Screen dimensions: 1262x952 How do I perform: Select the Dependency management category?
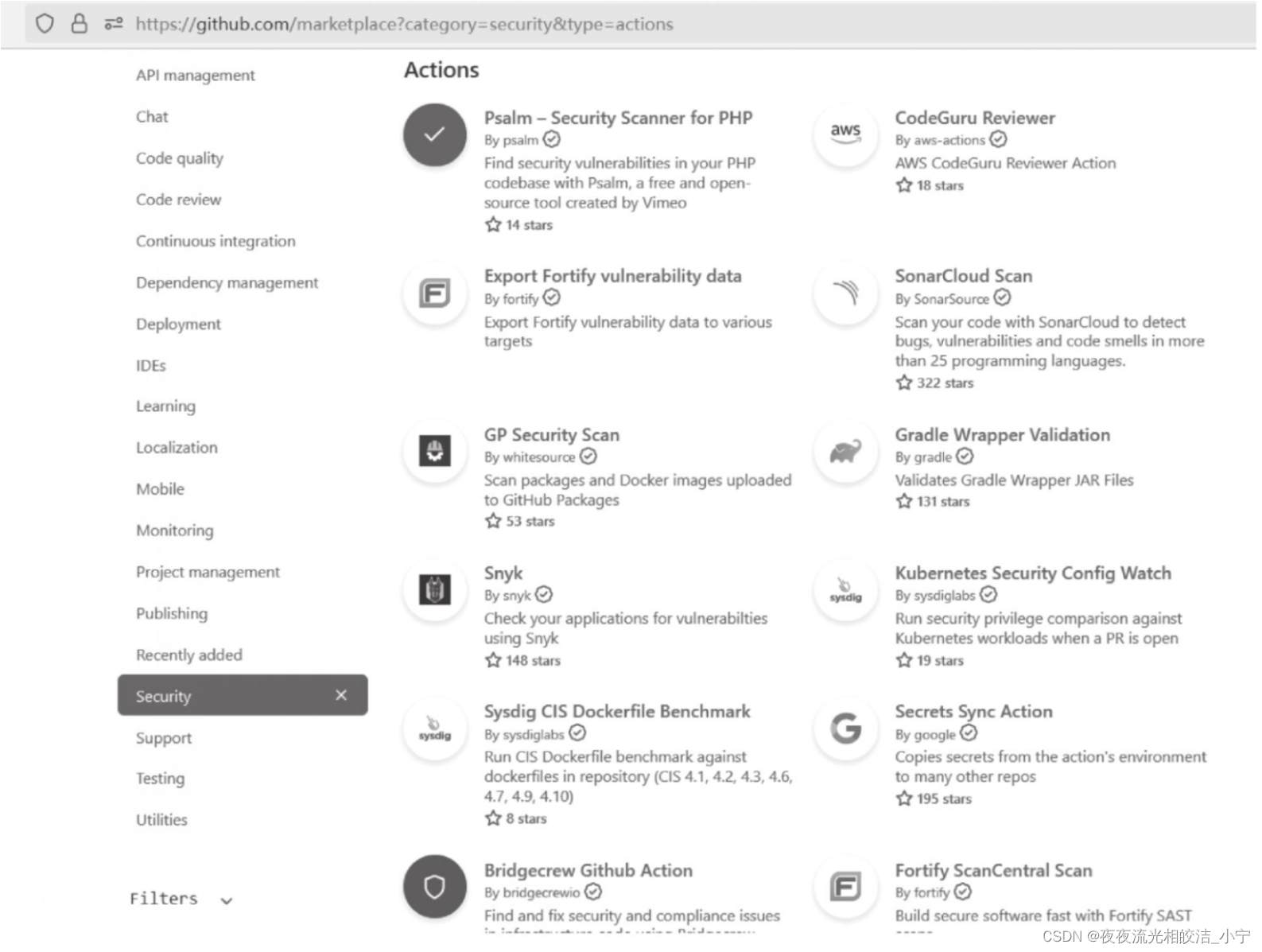point(227,282)
